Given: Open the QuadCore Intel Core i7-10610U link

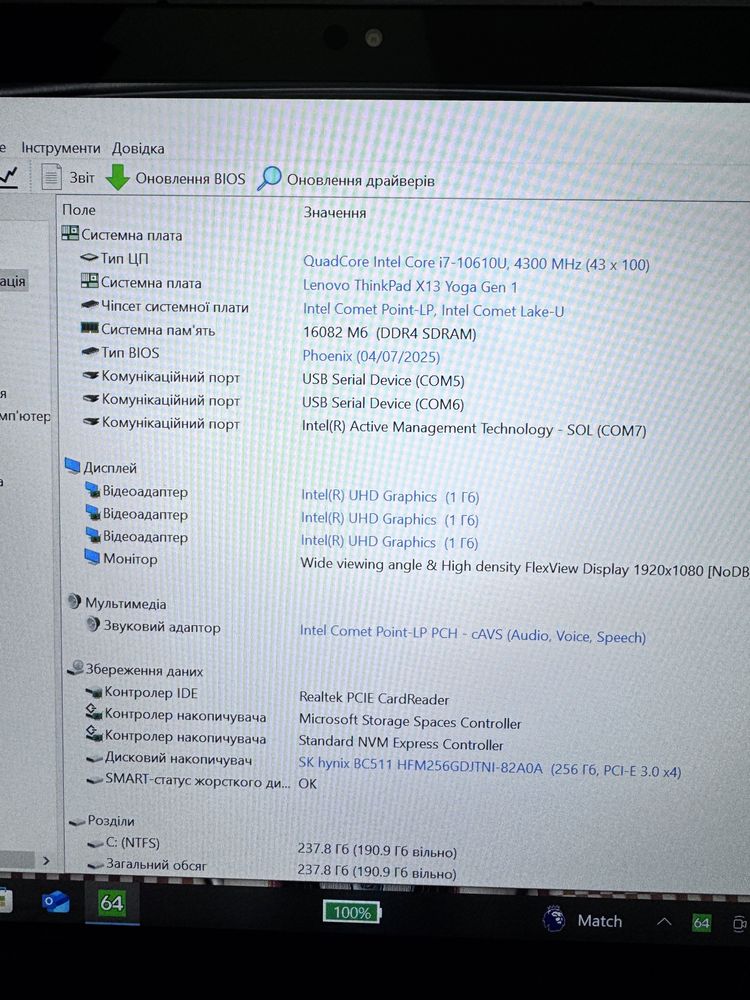Looking at the screenshot, I should [476, 263].
